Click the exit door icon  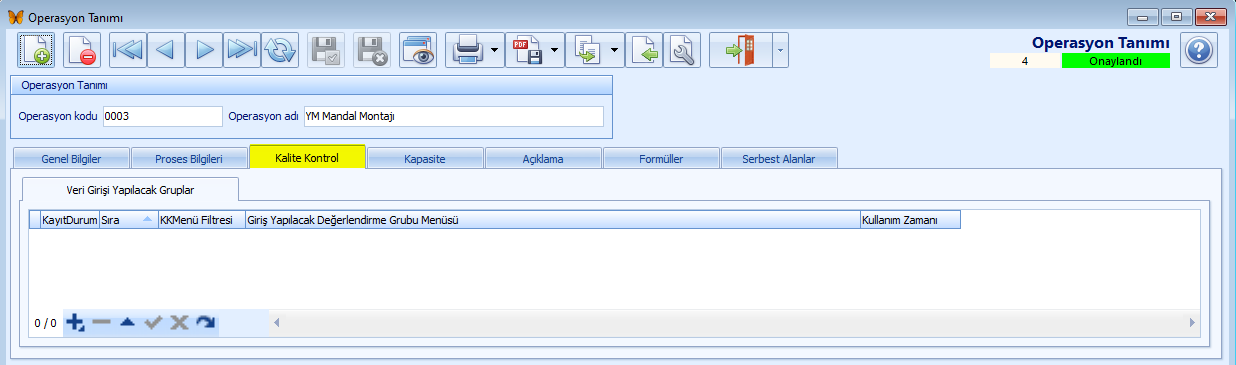click(x=741, y=50)
